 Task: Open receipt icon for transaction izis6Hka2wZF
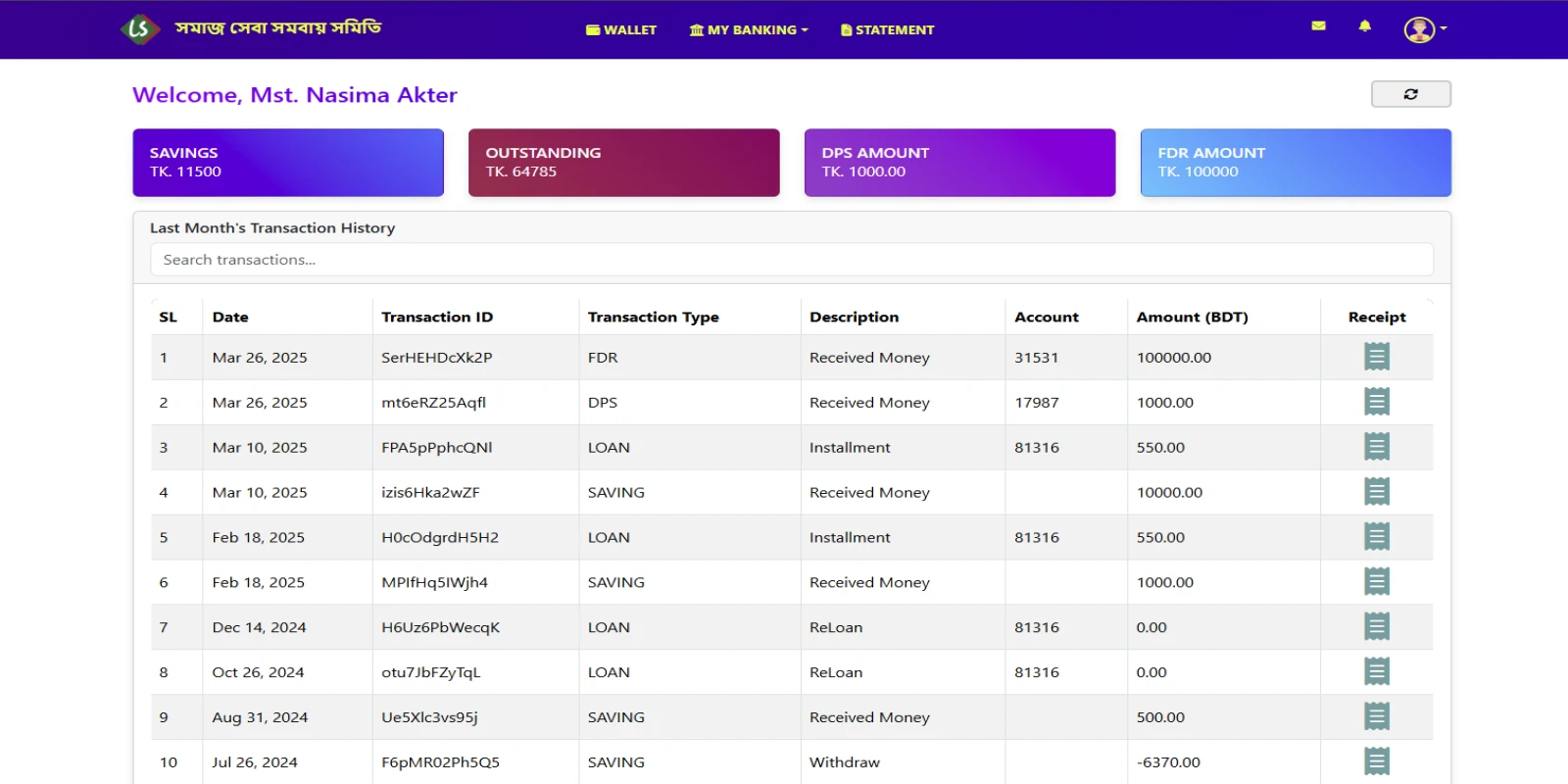(x=1376, y=492)
